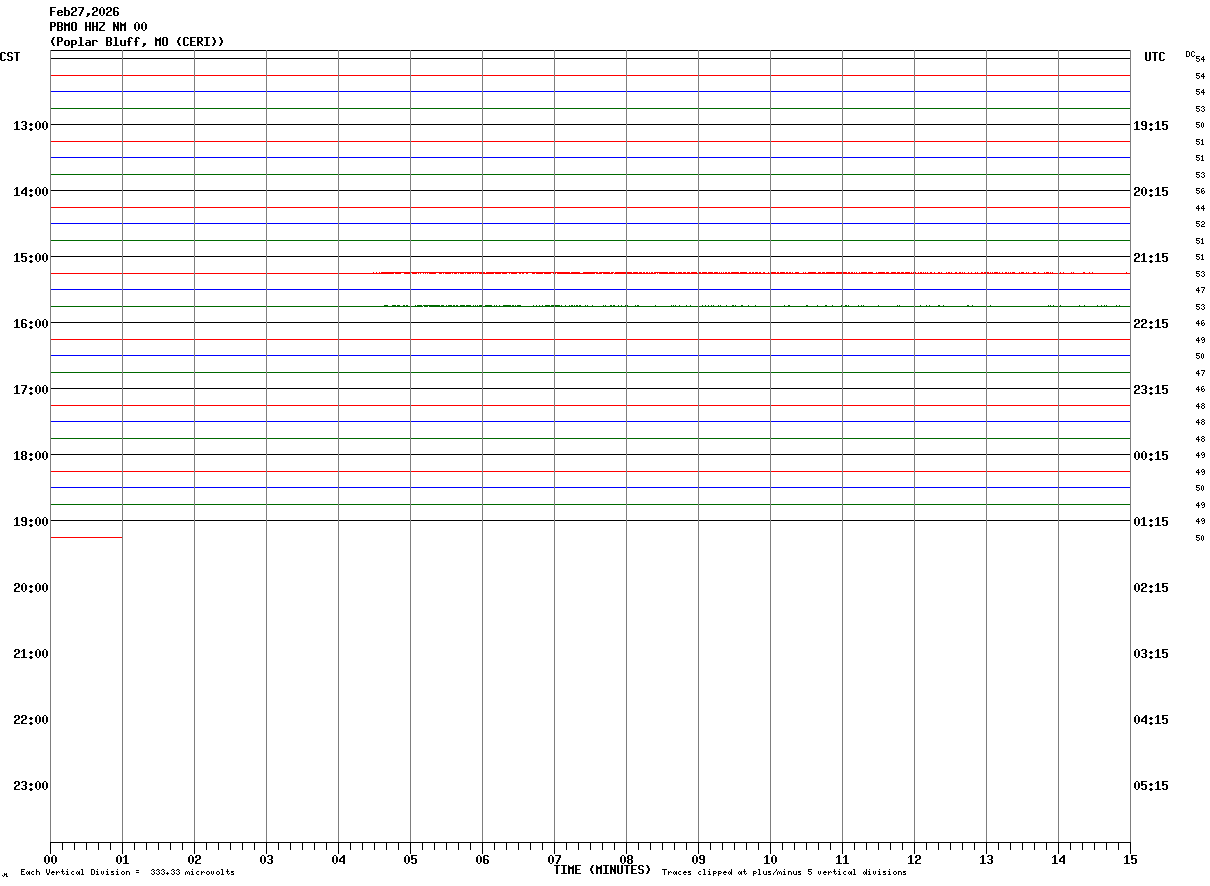The image size is (1210, 886).
Task: Click the 15:00 CST time label
Action: click(30, 257)
